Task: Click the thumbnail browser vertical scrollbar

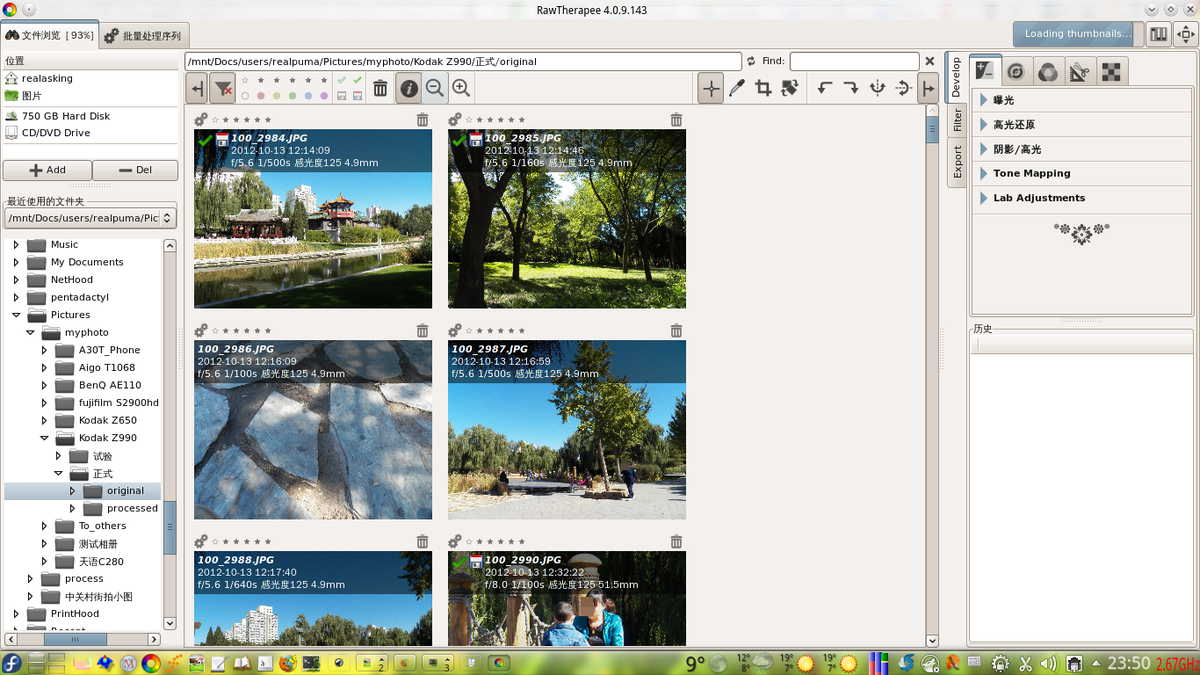Action: tap(933, 374)
